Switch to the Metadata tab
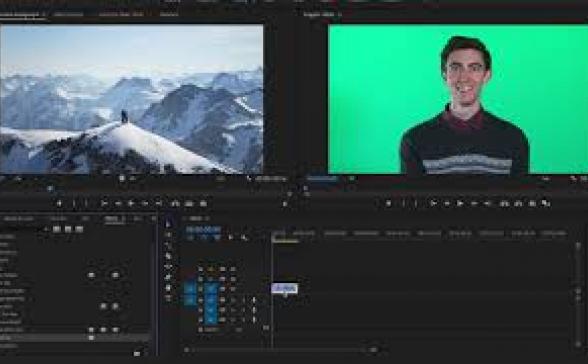588x364 pixels. [x=169, y=14]
